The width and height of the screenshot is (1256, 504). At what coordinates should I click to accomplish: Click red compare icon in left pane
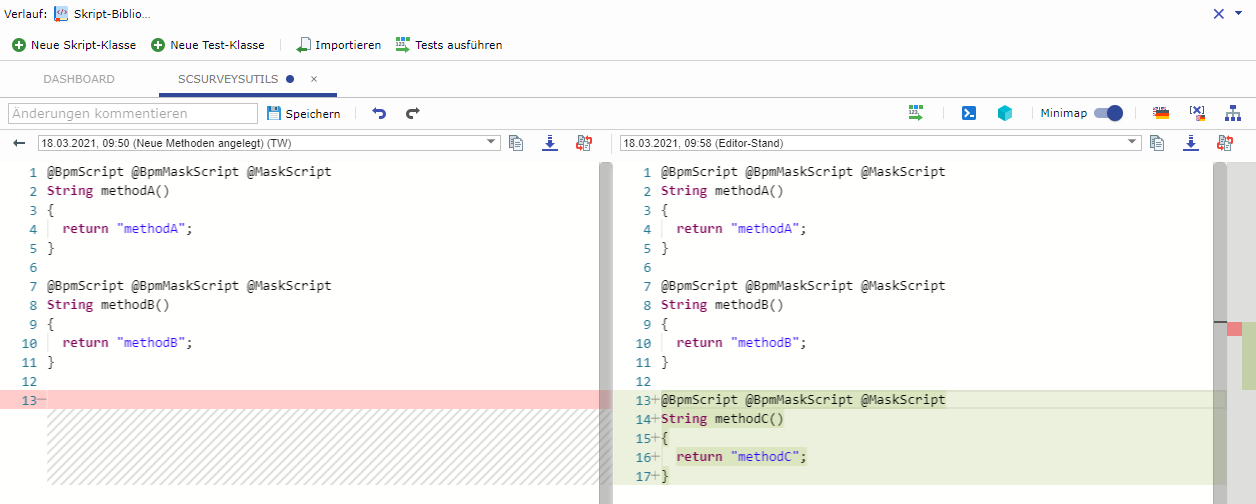(583, 143)
